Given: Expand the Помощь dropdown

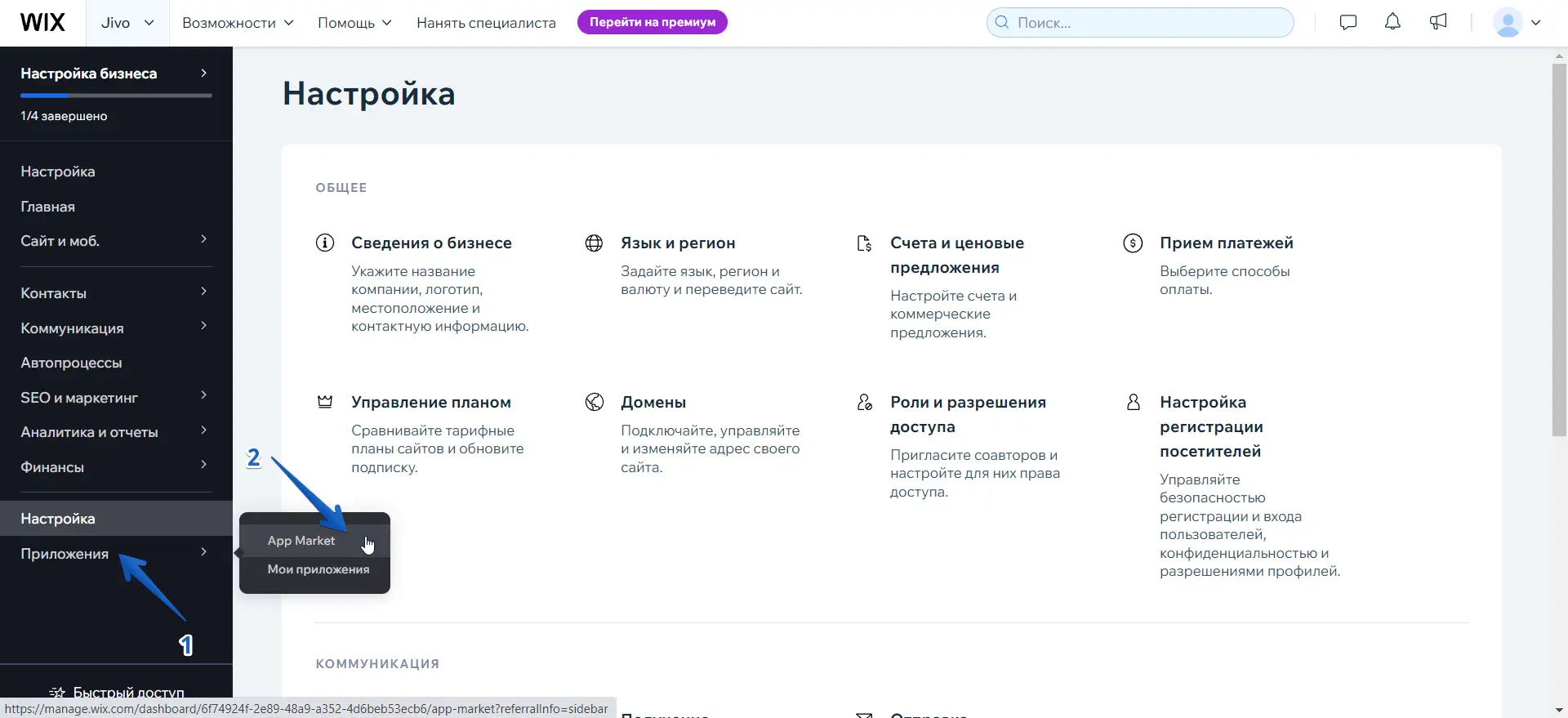Looking at the screenshot, I should click(x=354, y=23).
